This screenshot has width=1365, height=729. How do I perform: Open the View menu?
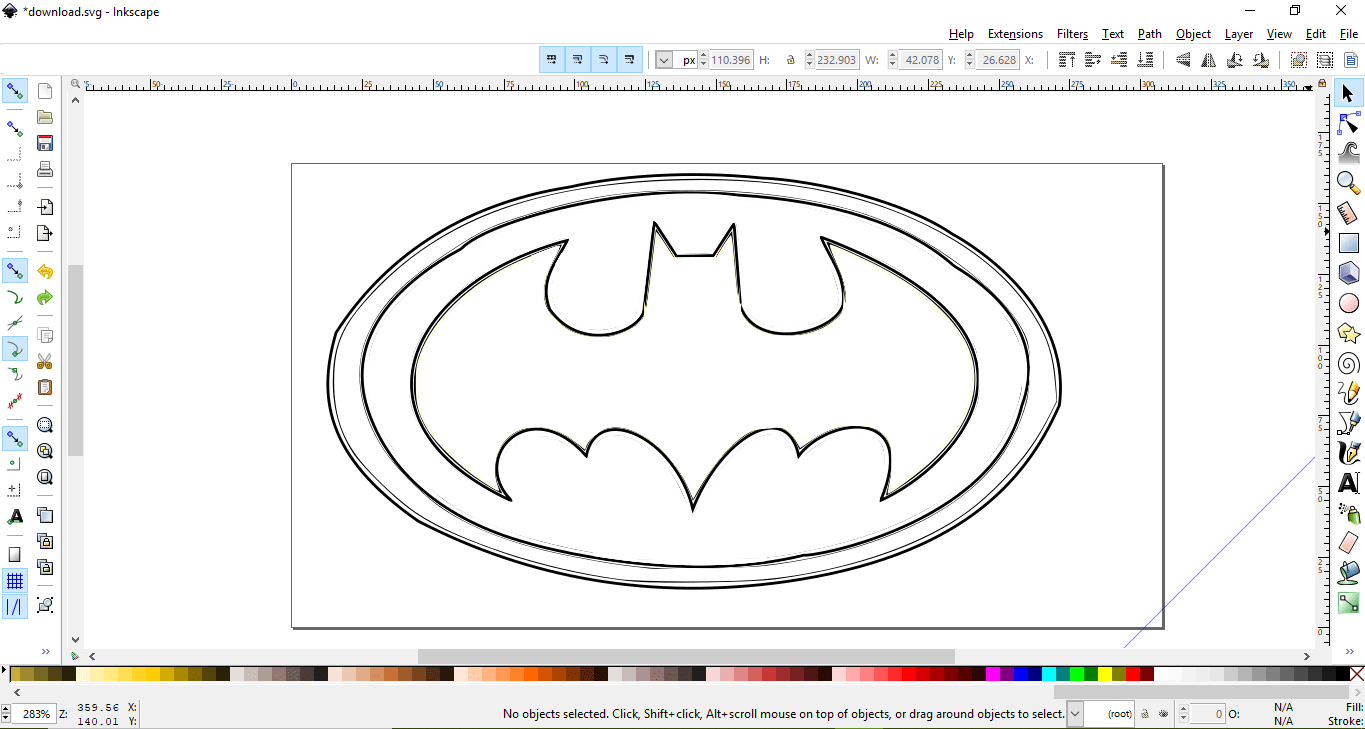coord(1279,34)
